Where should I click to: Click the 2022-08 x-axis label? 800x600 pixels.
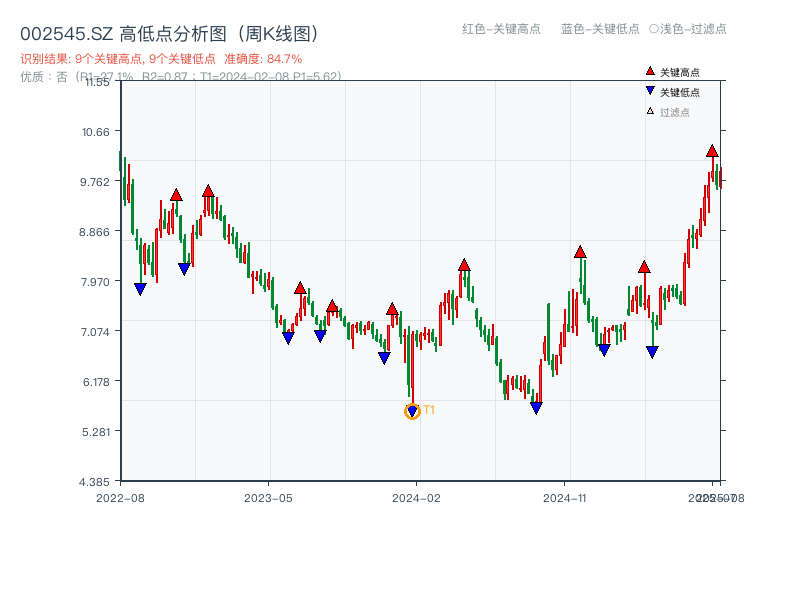[x=120, y=498]
